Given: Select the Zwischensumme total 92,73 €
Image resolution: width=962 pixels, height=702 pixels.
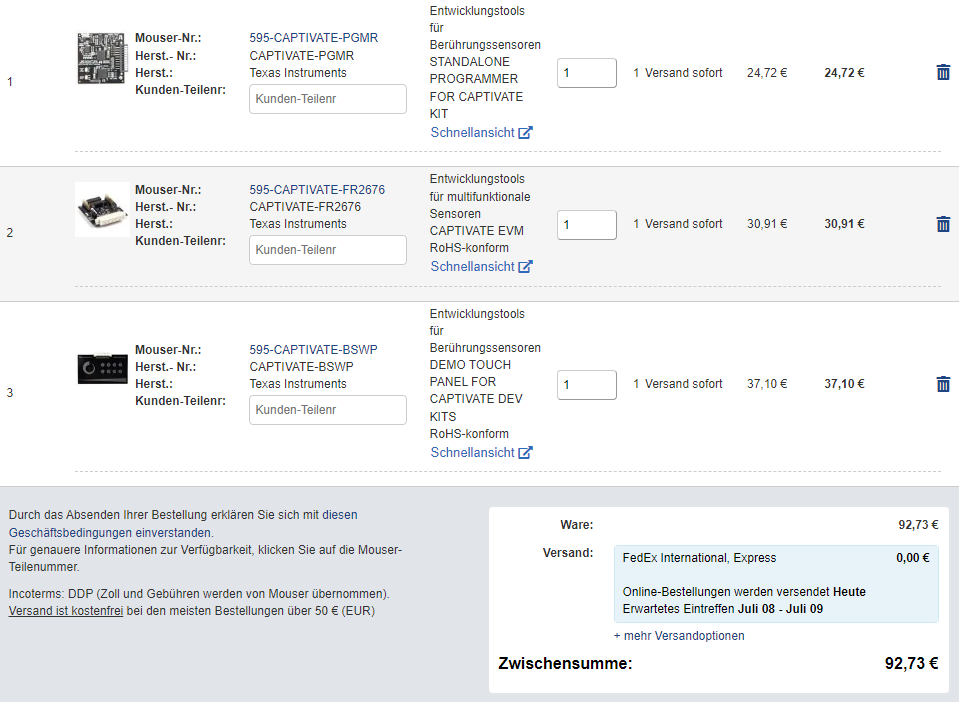Looking at the screenshot, I should [x=911, y=663].
